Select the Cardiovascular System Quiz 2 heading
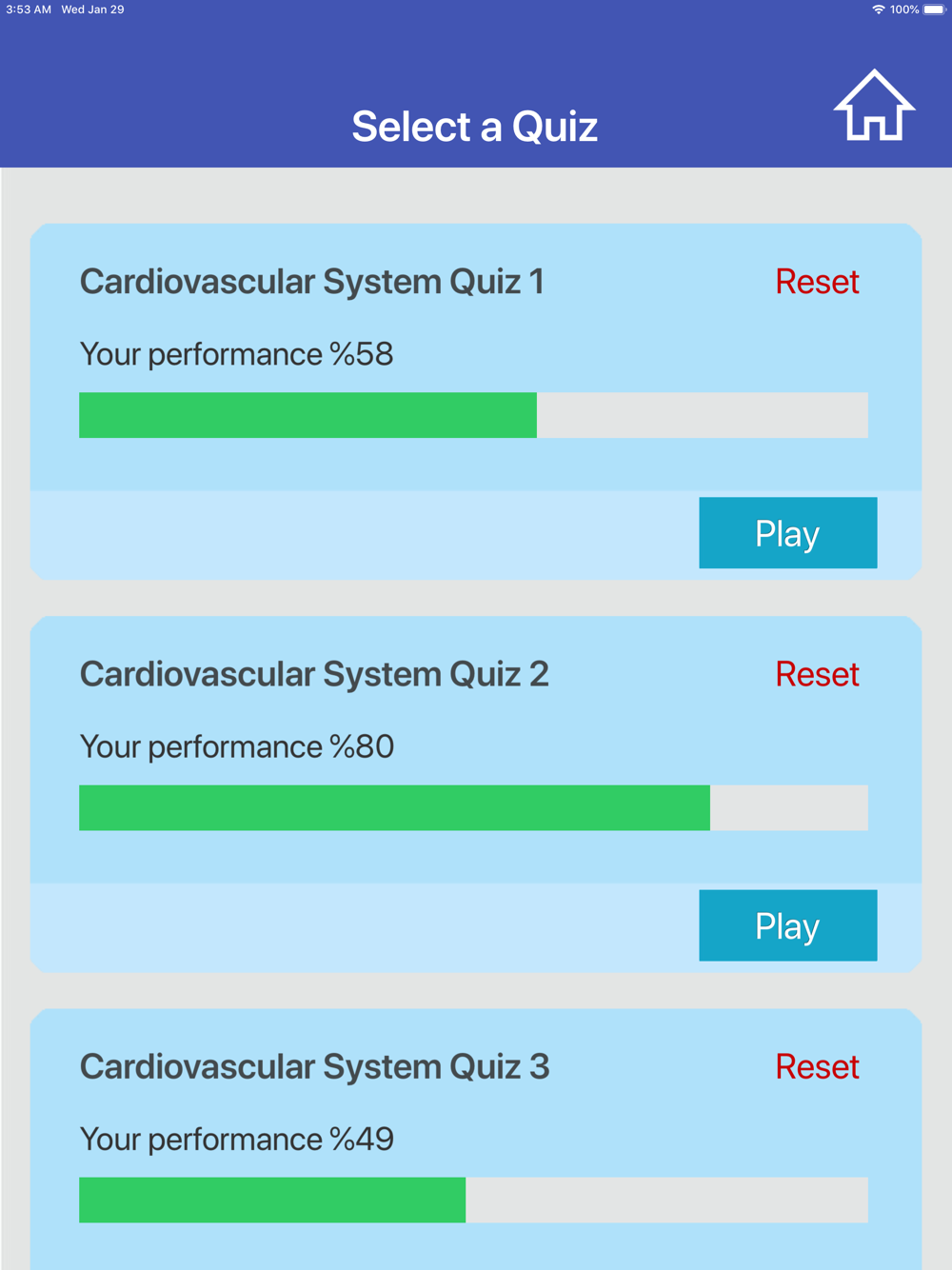Viewport: 952px width, 1270px height. [314, 674]
